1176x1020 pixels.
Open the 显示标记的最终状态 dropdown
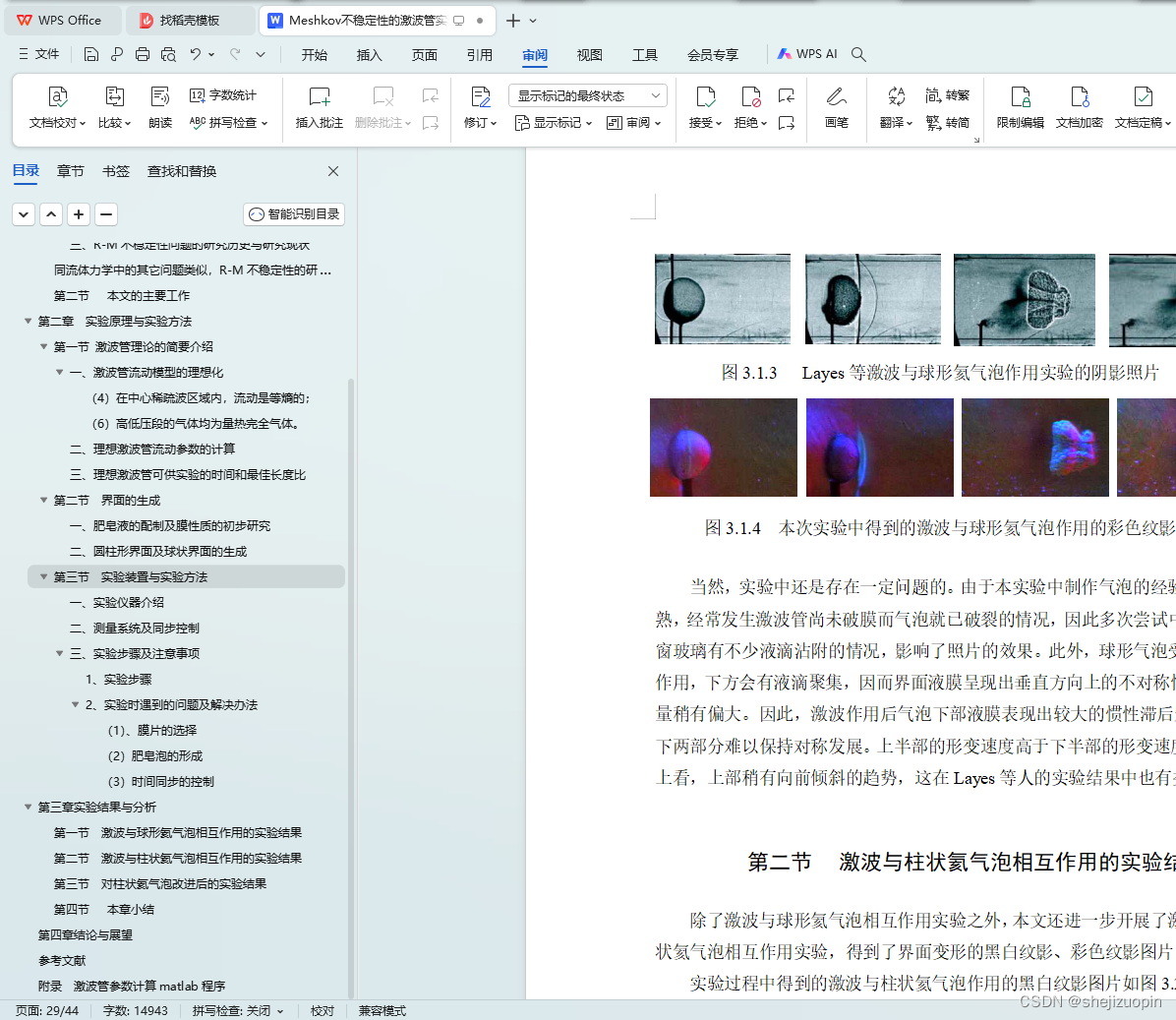(588, 95)
